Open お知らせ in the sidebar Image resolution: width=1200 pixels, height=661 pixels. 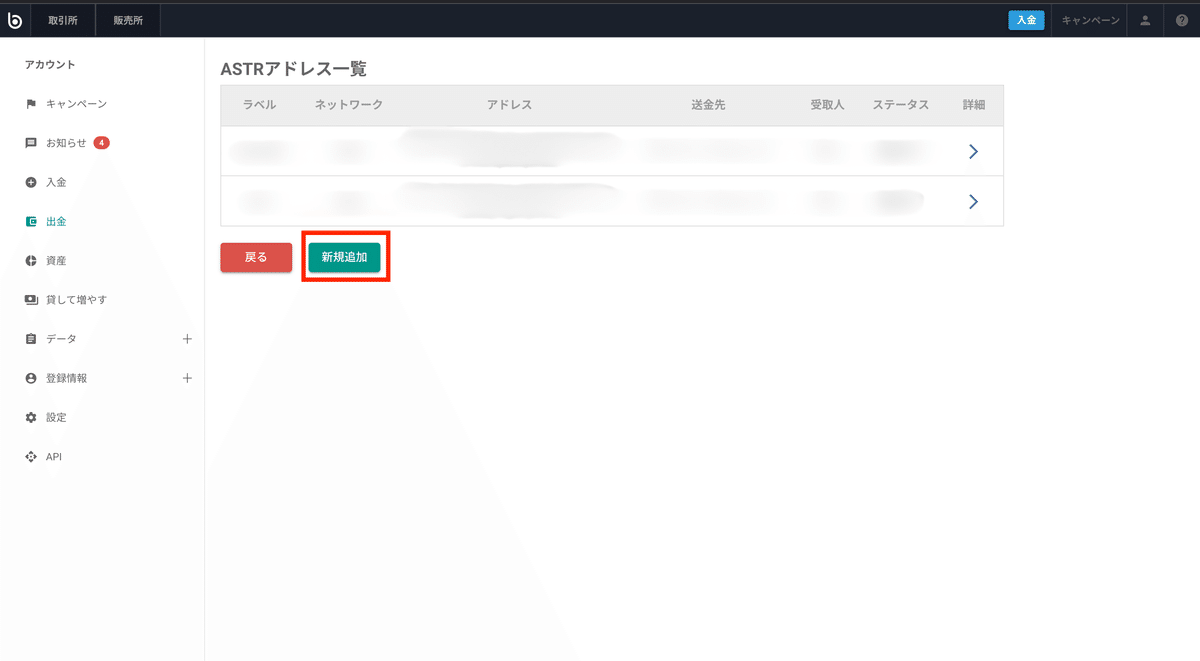66,143
